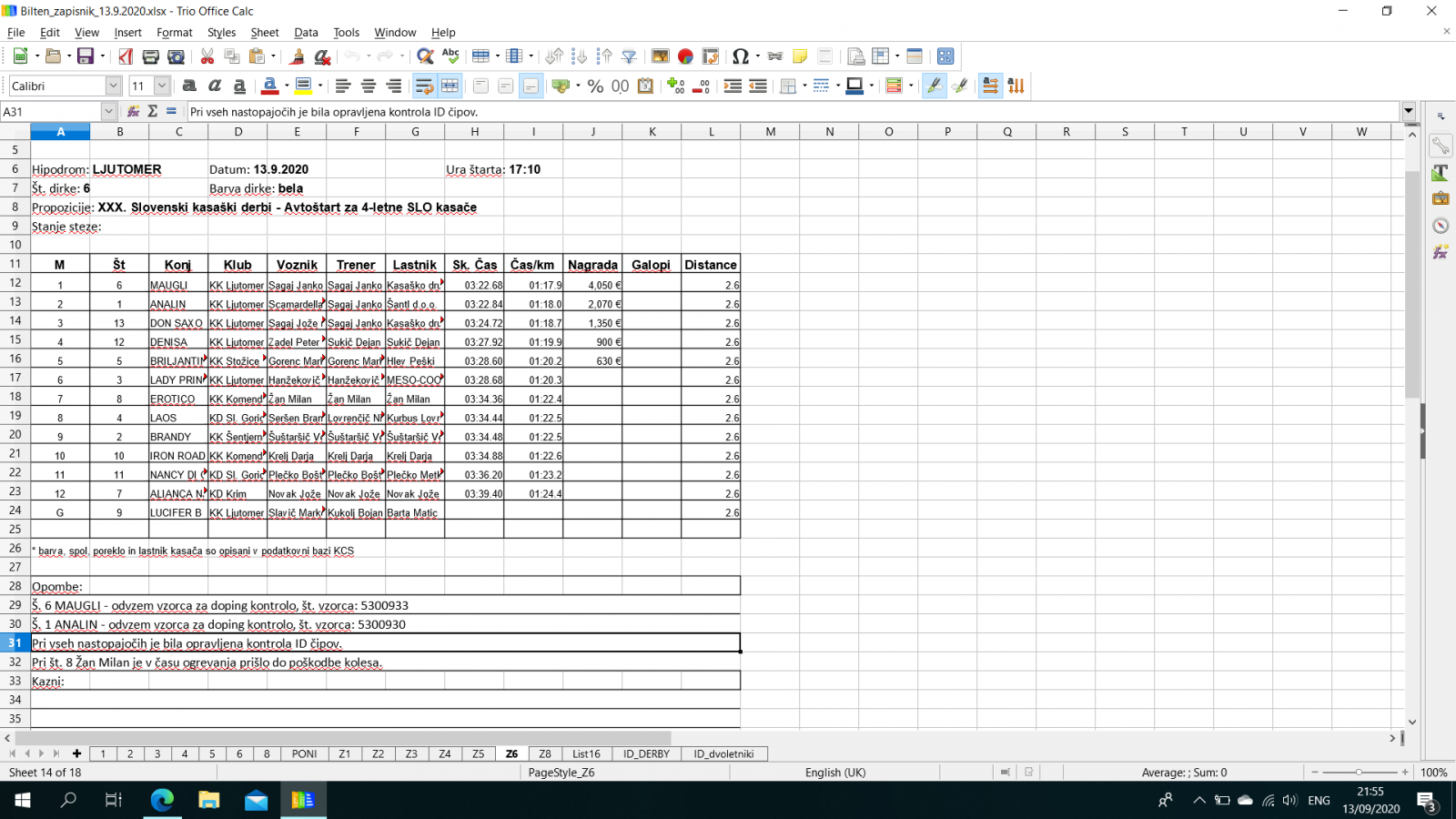Screen dimensions: 1456x819
Task: Click the formula bar input line
Action: point(792,111)
